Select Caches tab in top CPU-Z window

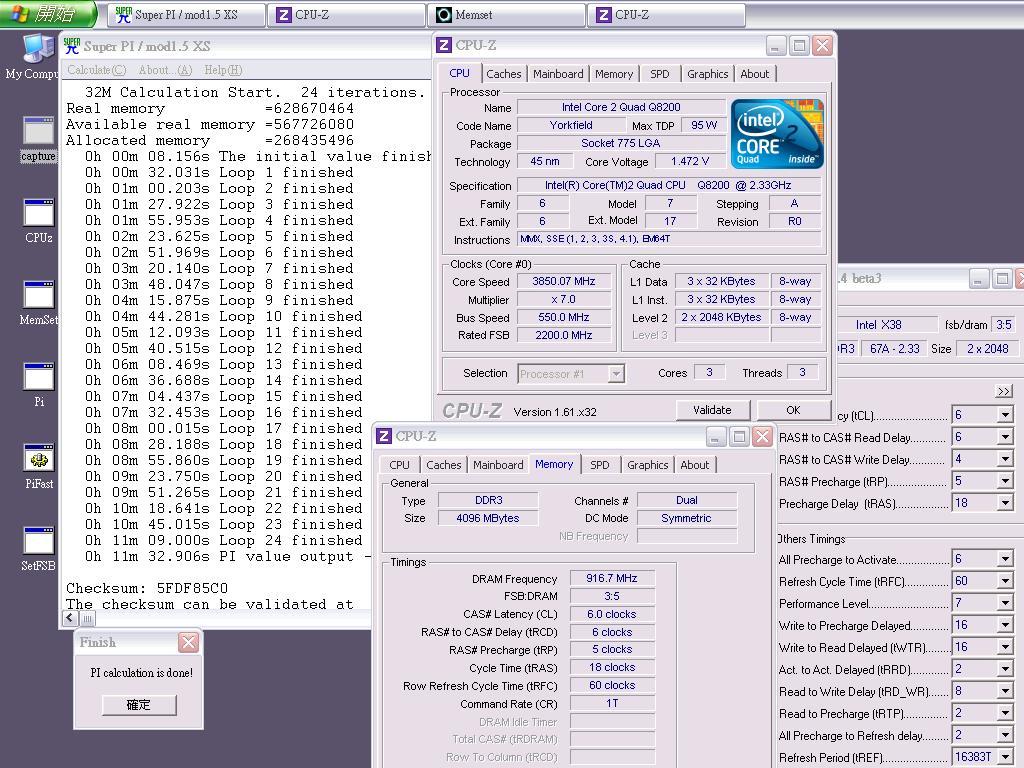coord(504,74)
